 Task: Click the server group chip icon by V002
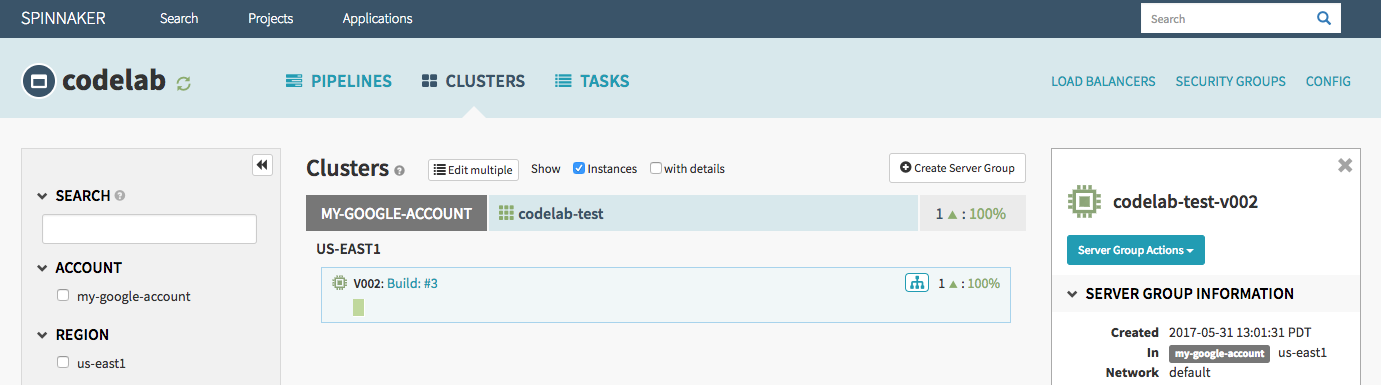click(x=340, y=283)
